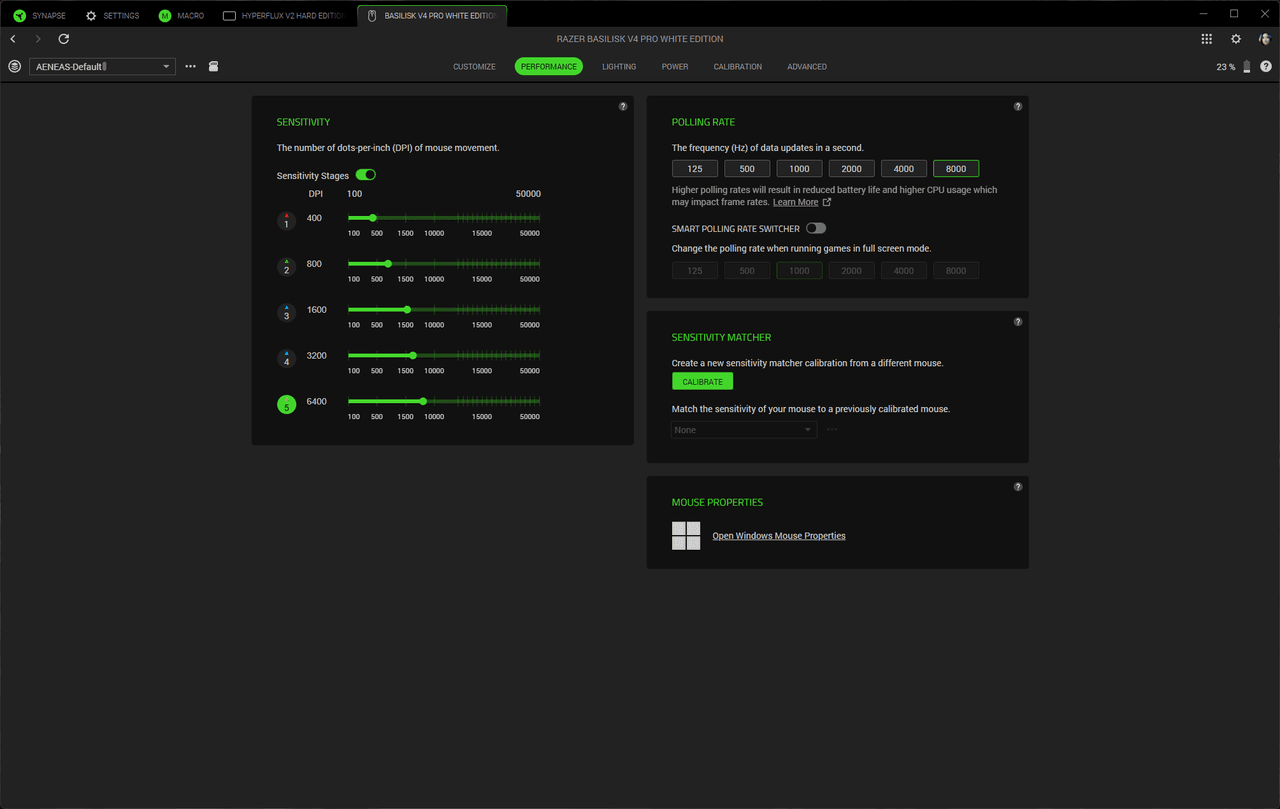Click the battery level indicator icon
The height and width of the screenshot is (809, 1280).
tap(1247, 66)
